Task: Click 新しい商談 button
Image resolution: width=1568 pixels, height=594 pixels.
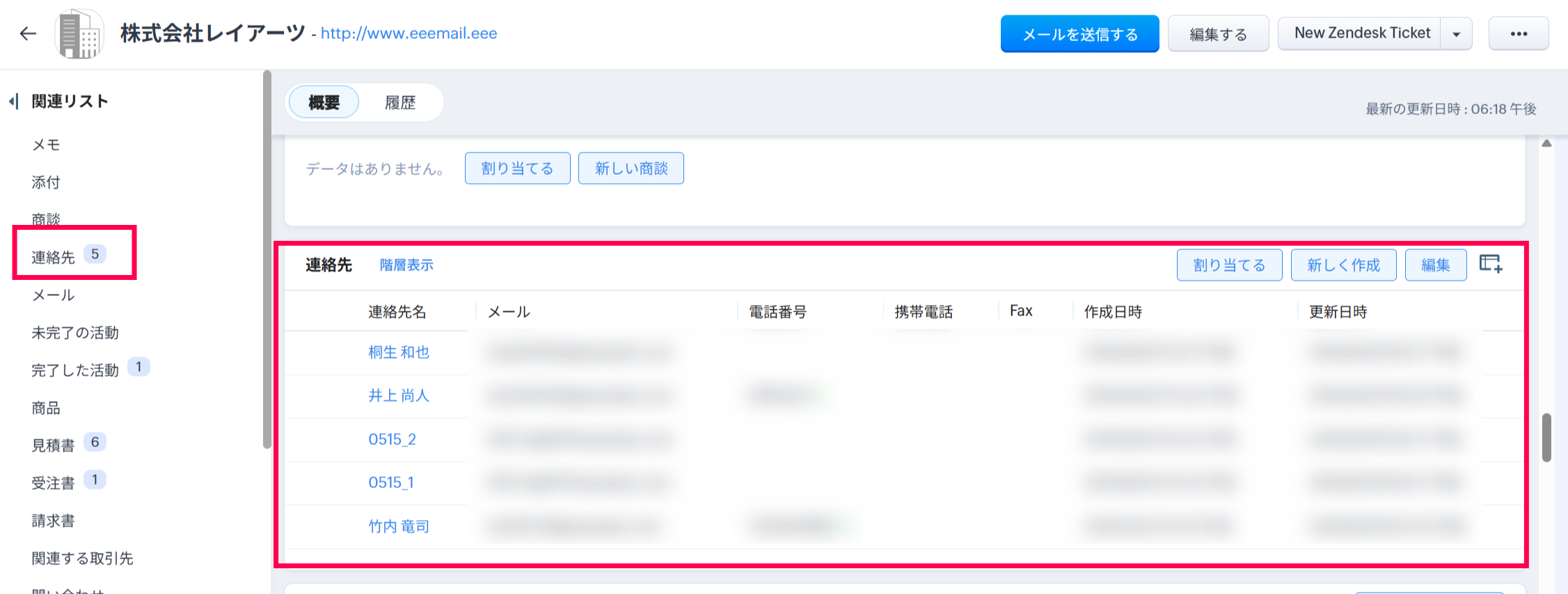Action: click(x=631, y=169)
